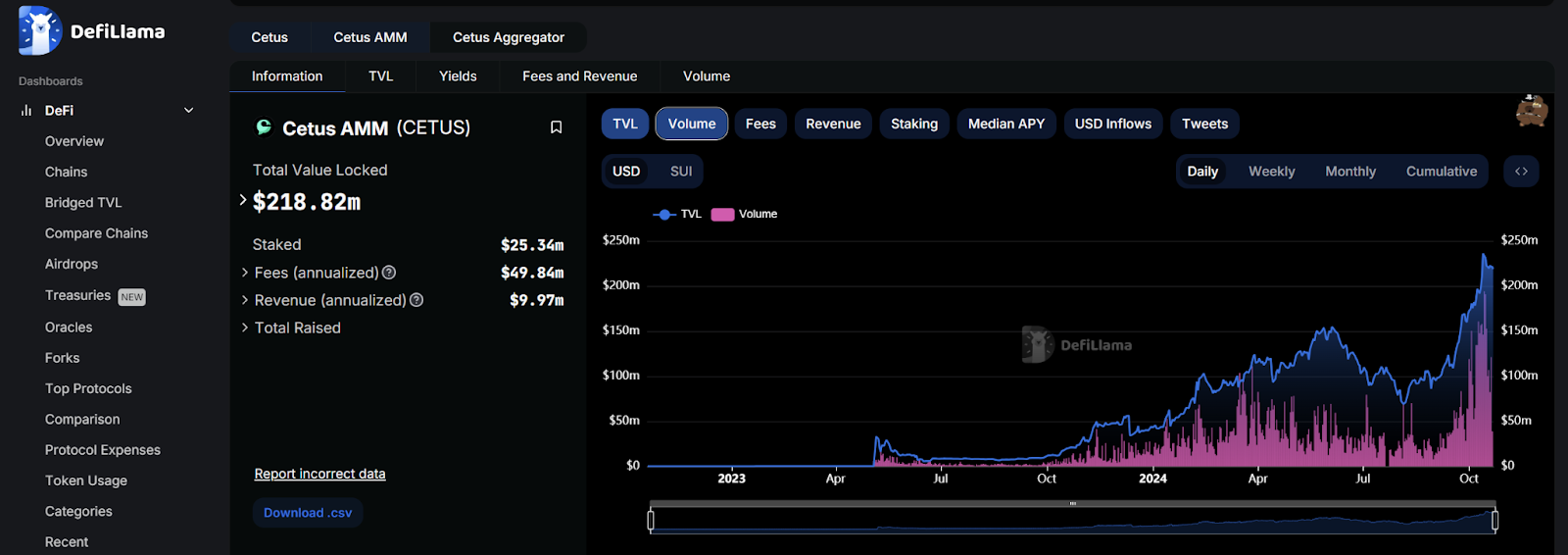Toggle the Tweets chart metric
The height and width of the screenshot is (555, 1568).
click(1204, 124)
